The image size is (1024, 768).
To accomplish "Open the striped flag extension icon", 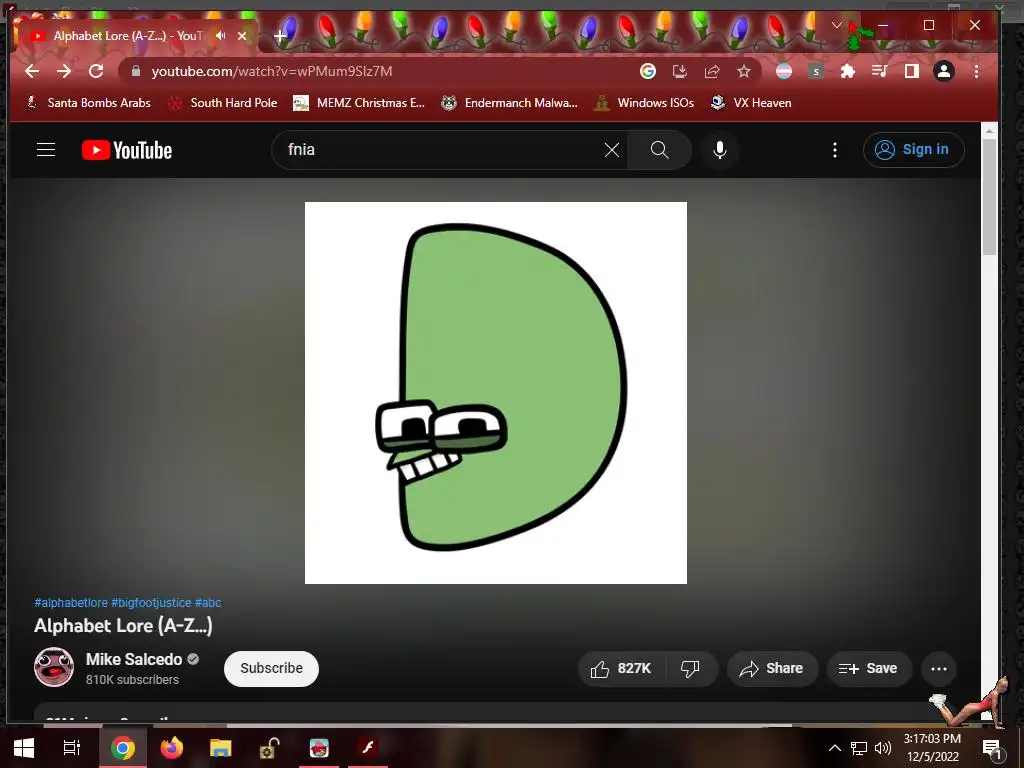I will 784,71.
